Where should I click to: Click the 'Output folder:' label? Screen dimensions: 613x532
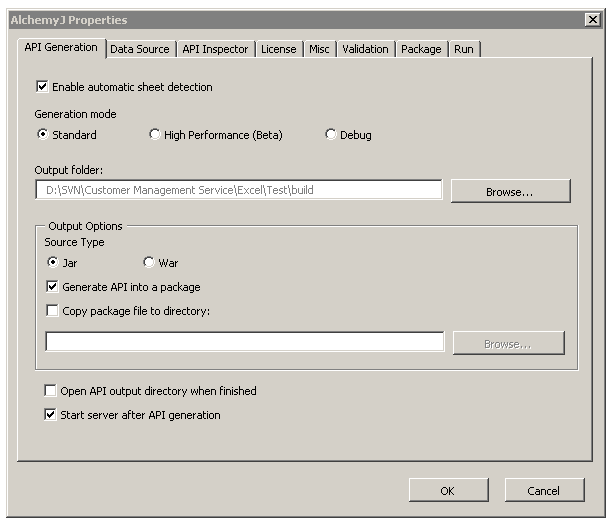coord(69,170)
